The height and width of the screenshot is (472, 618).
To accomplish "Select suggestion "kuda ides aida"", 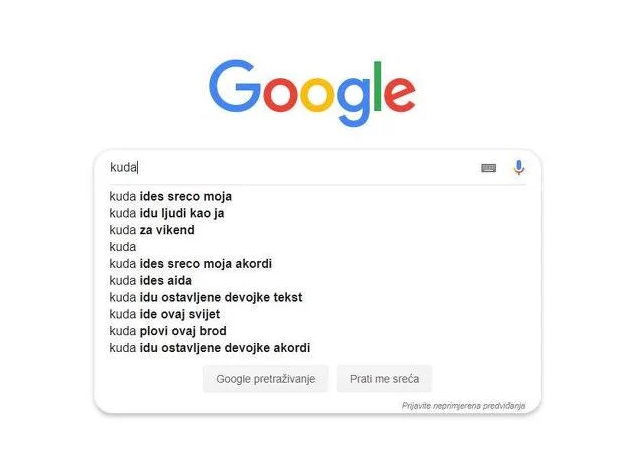I will click(x=151, y=281).
